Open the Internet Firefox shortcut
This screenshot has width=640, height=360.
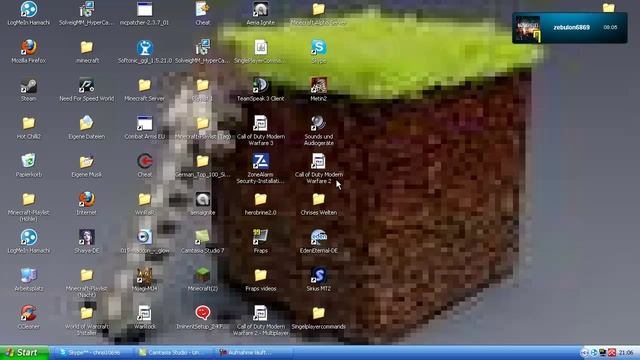click(x=87, y=199)
